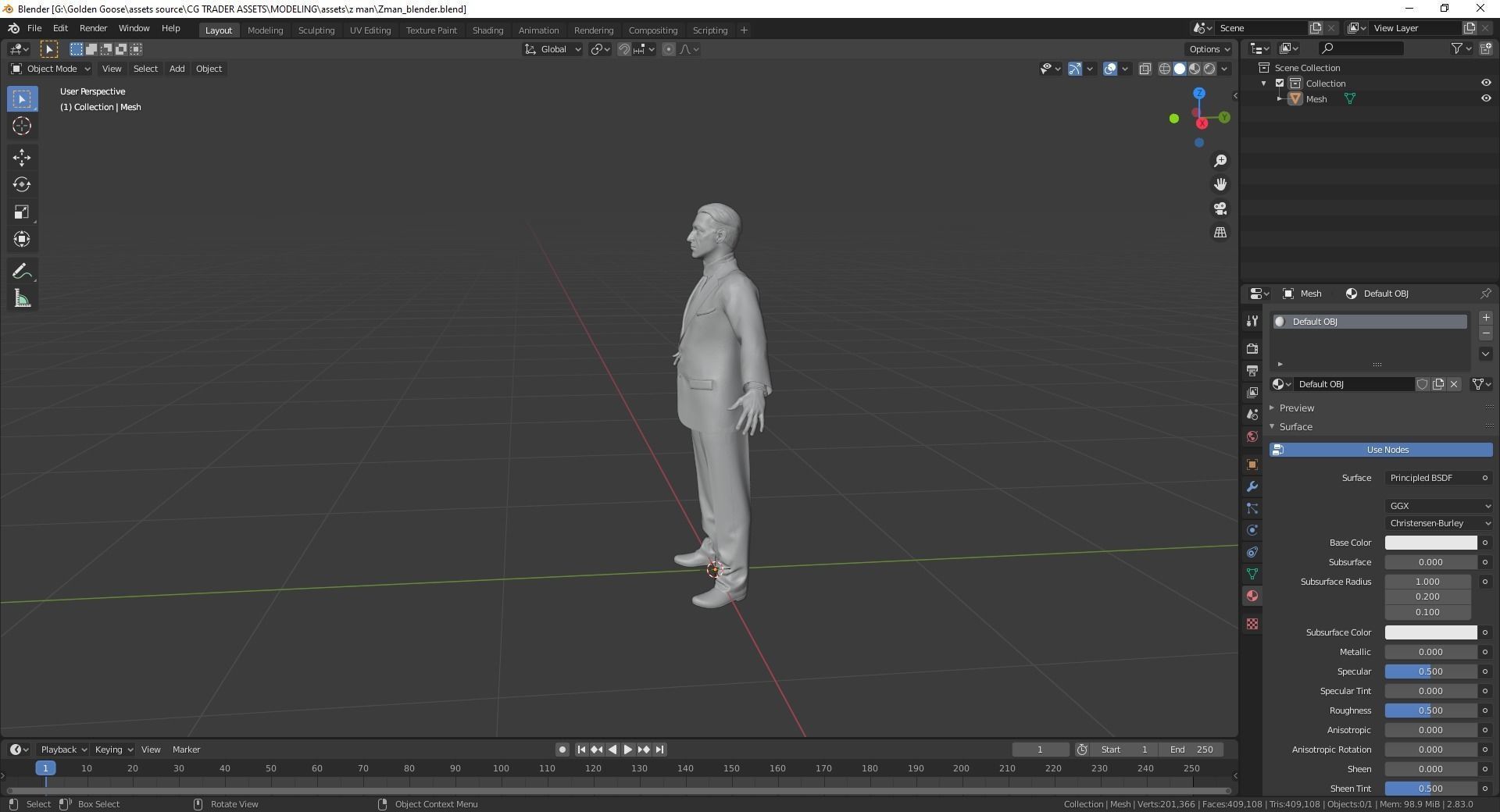Open GGX distribution dropdown
The height and width of the screenshot is (812, 1500).
coord(1439,506)
